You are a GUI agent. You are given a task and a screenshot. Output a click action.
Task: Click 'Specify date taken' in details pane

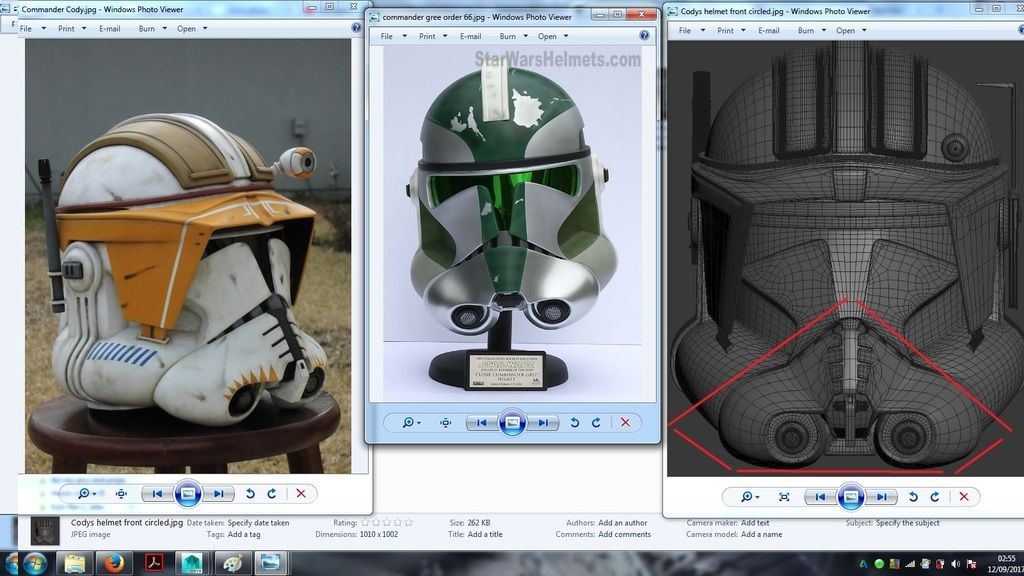pyautogui.click(x=258, y=523)
